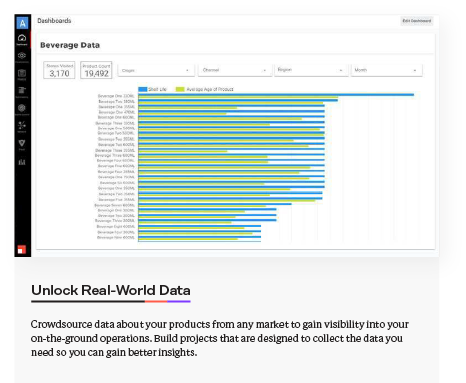
Task: Select the eye icon in the sidebar
Action: [x=22, y=55]
